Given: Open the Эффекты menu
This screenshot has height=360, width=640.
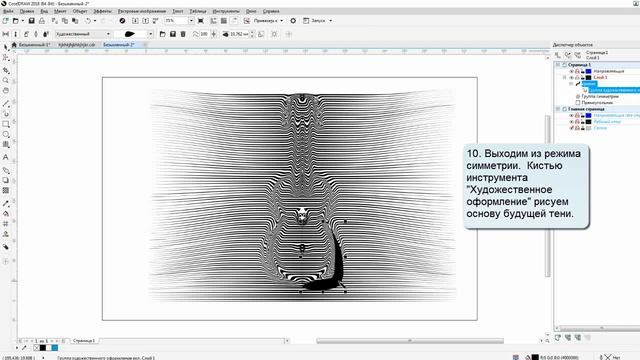Looking at the screenshot, I should click(x=102, y=11).
